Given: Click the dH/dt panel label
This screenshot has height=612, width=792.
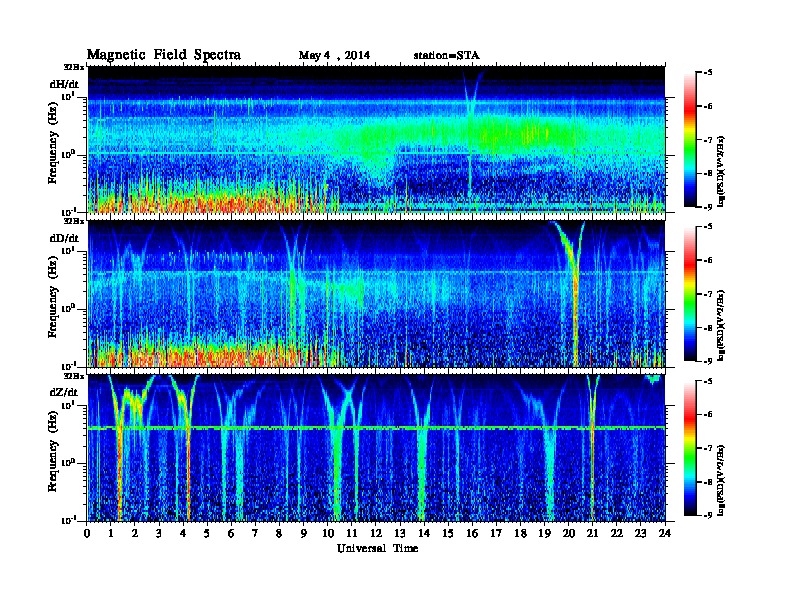Looking at the screenshot, I should pos(64,84).
